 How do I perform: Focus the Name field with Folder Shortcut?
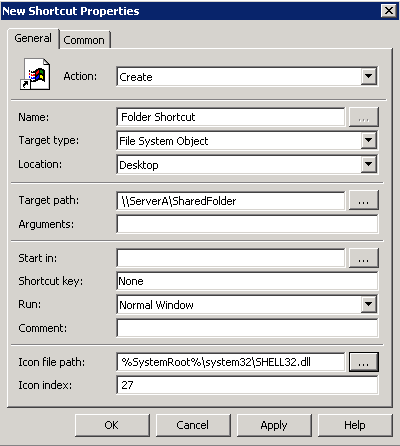point(231,117)
